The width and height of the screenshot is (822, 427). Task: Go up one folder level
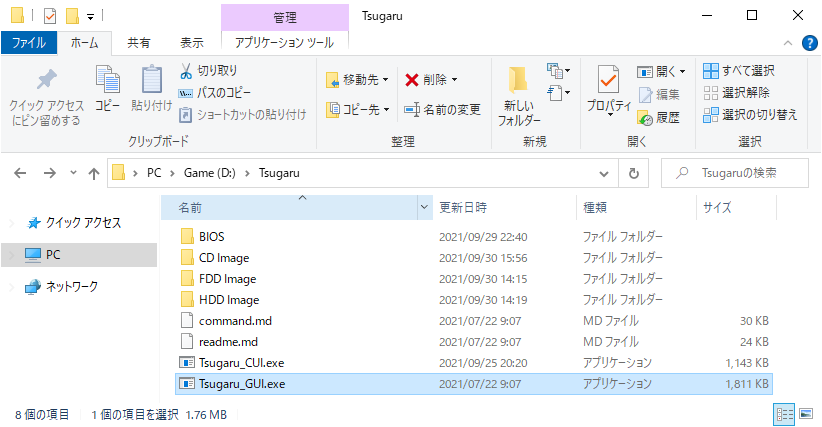tap(94, 173)
